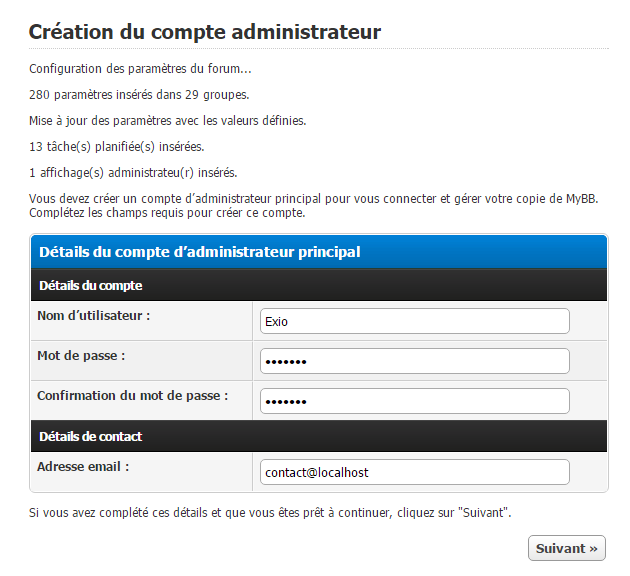Focus the Mot de passe input field
This screenshot has width=630, height=576.
415,361
